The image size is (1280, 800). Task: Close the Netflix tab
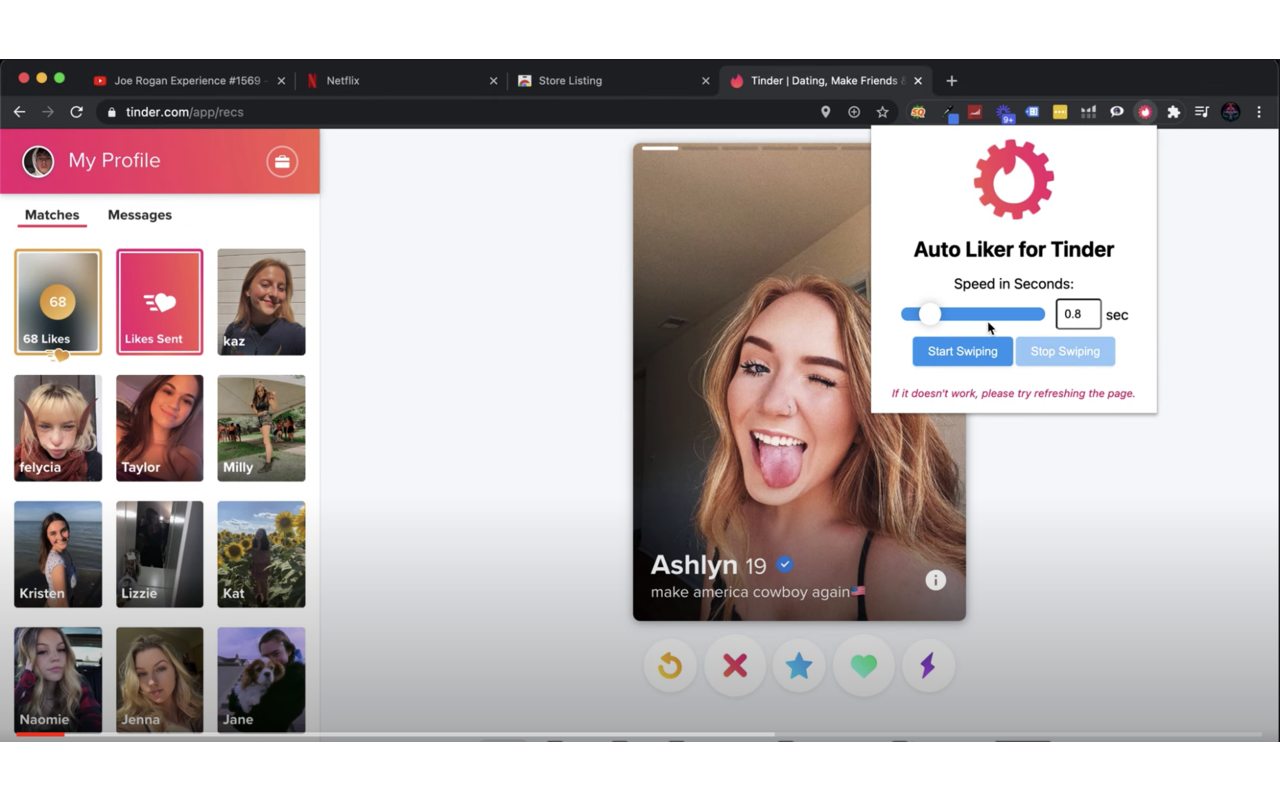pyautogui.click(x=493, y=81)
